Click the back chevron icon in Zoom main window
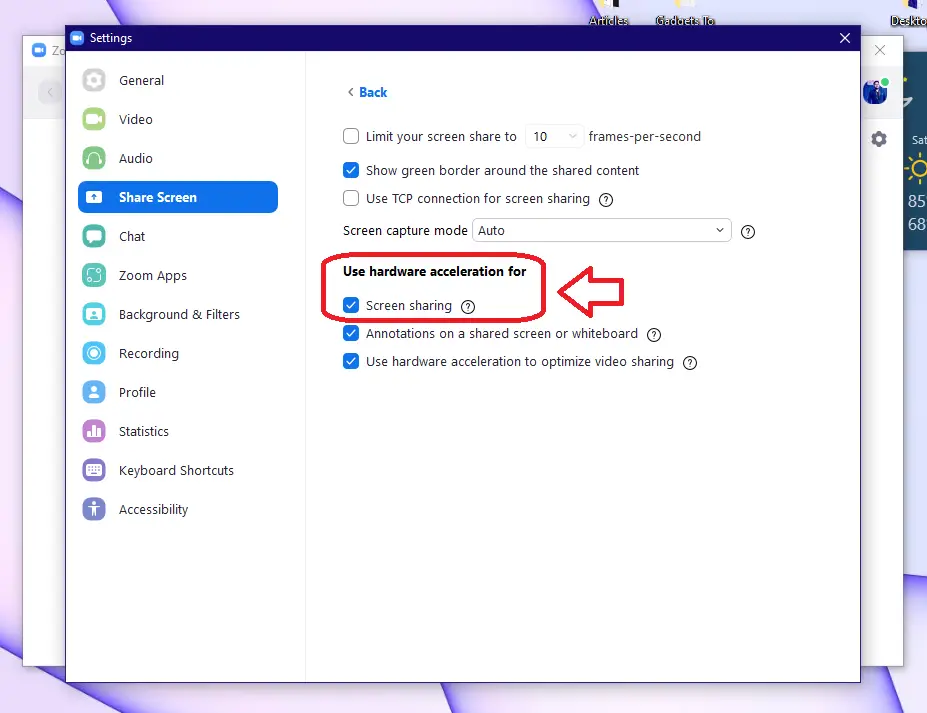Screen dimensions: 927x713 coord(50,92)
